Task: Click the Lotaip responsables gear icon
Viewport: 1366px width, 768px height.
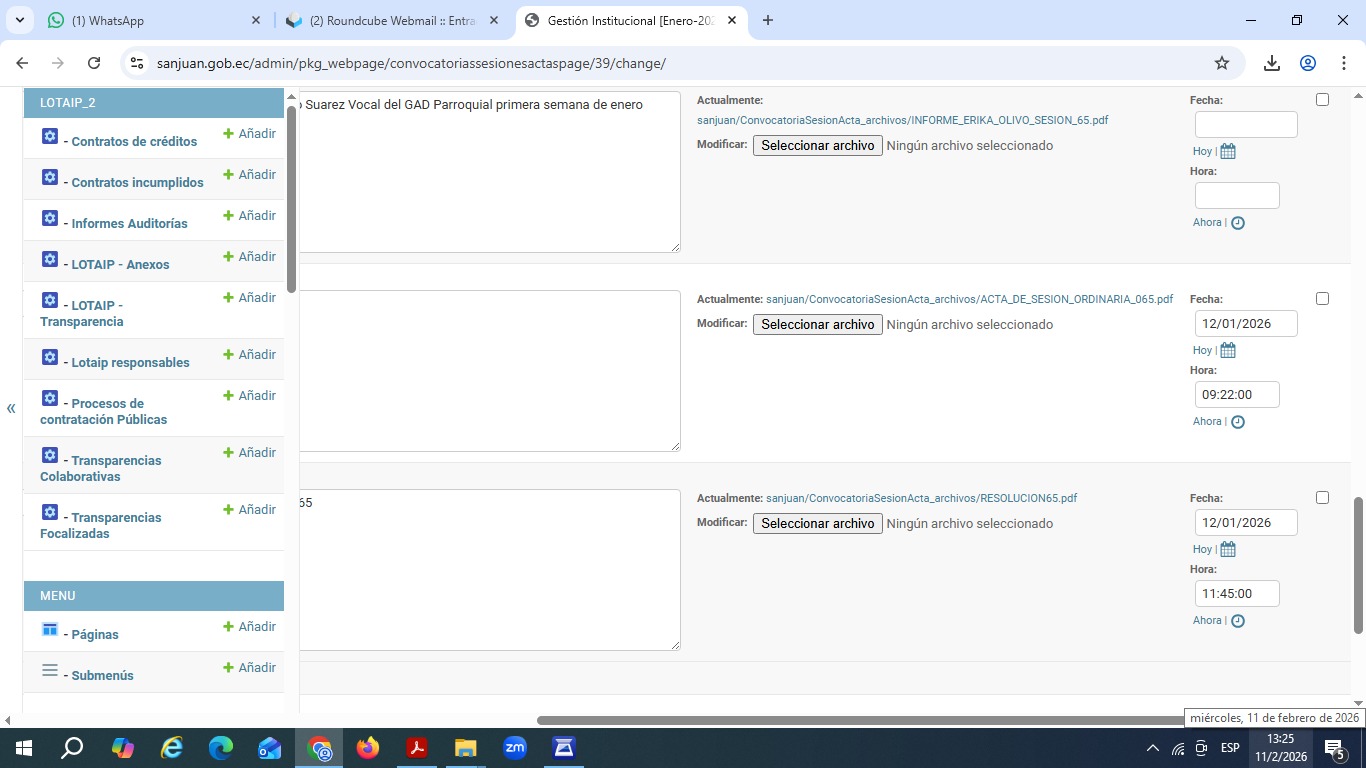Action: (x=50, y=357)
